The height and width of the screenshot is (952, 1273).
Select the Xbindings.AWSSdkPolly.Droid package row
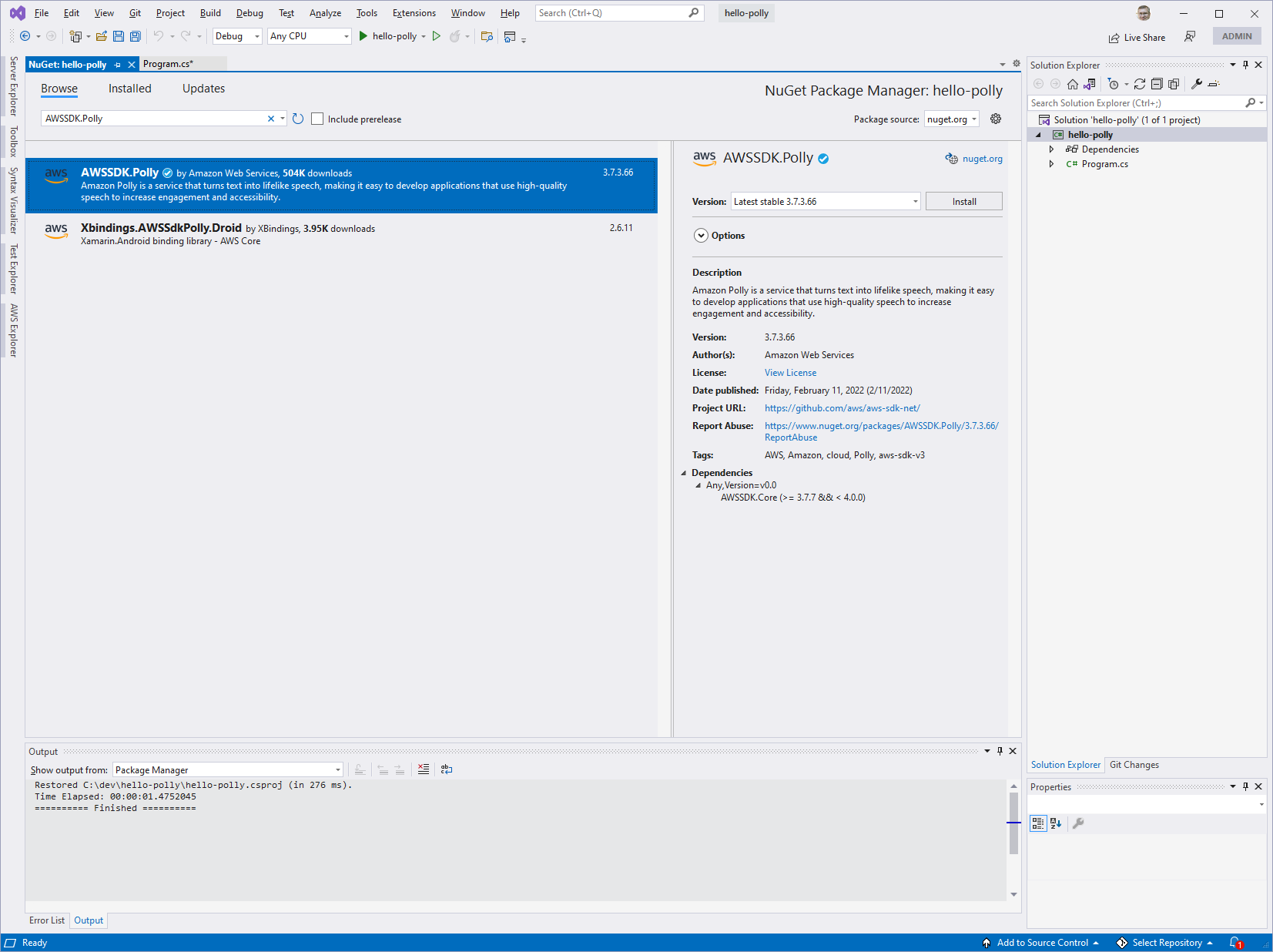341,234
